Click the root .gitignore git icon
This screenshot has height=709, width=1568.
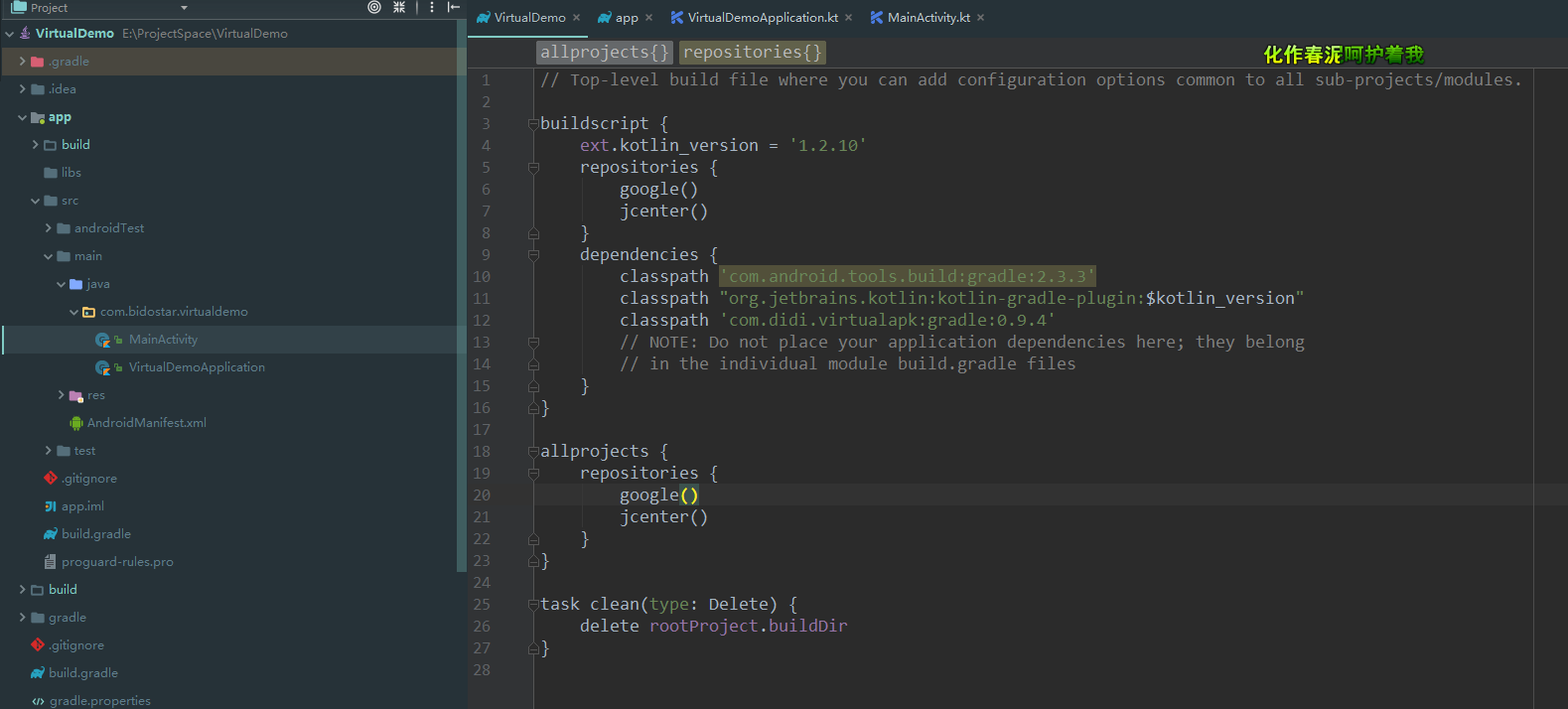[38, 645]
